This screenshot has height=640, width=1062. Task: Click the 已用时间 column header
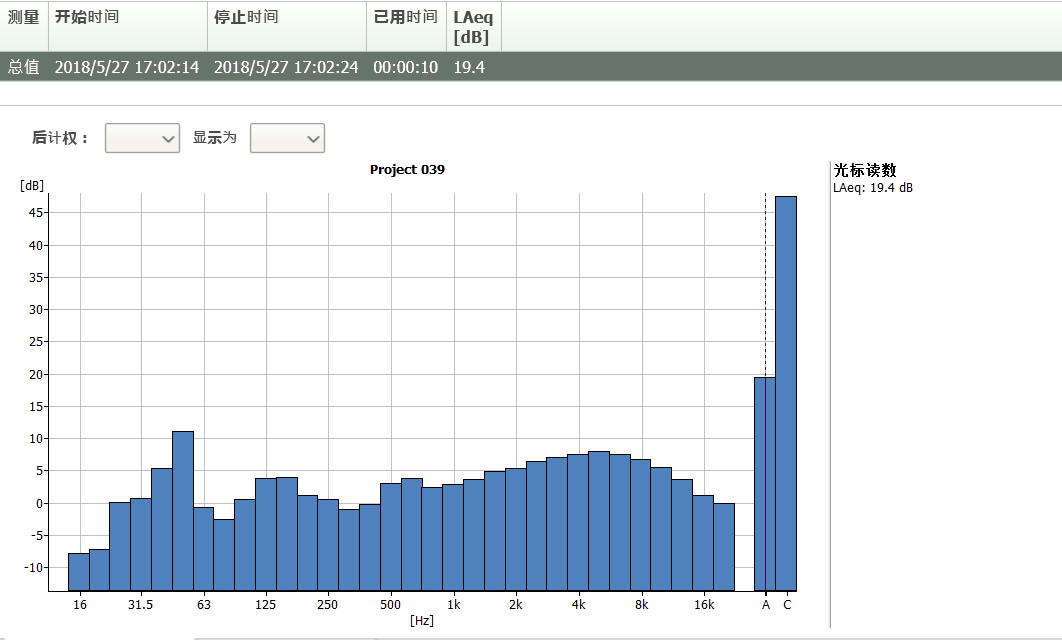click(x=405, y=18)
